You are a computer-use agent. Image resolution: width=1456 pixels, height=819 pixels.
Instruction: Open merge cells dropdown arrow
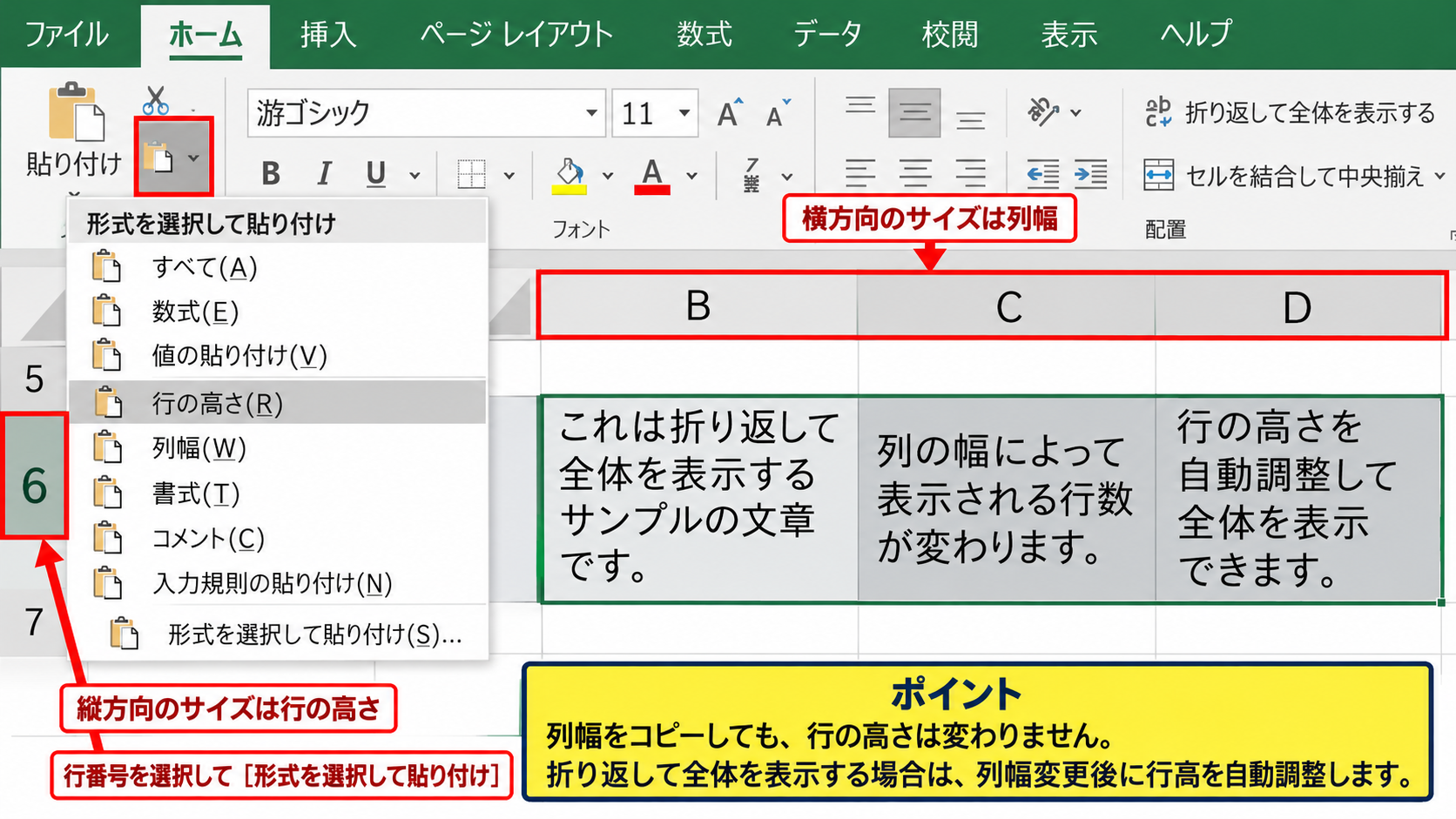click(x=1439, y=176)
